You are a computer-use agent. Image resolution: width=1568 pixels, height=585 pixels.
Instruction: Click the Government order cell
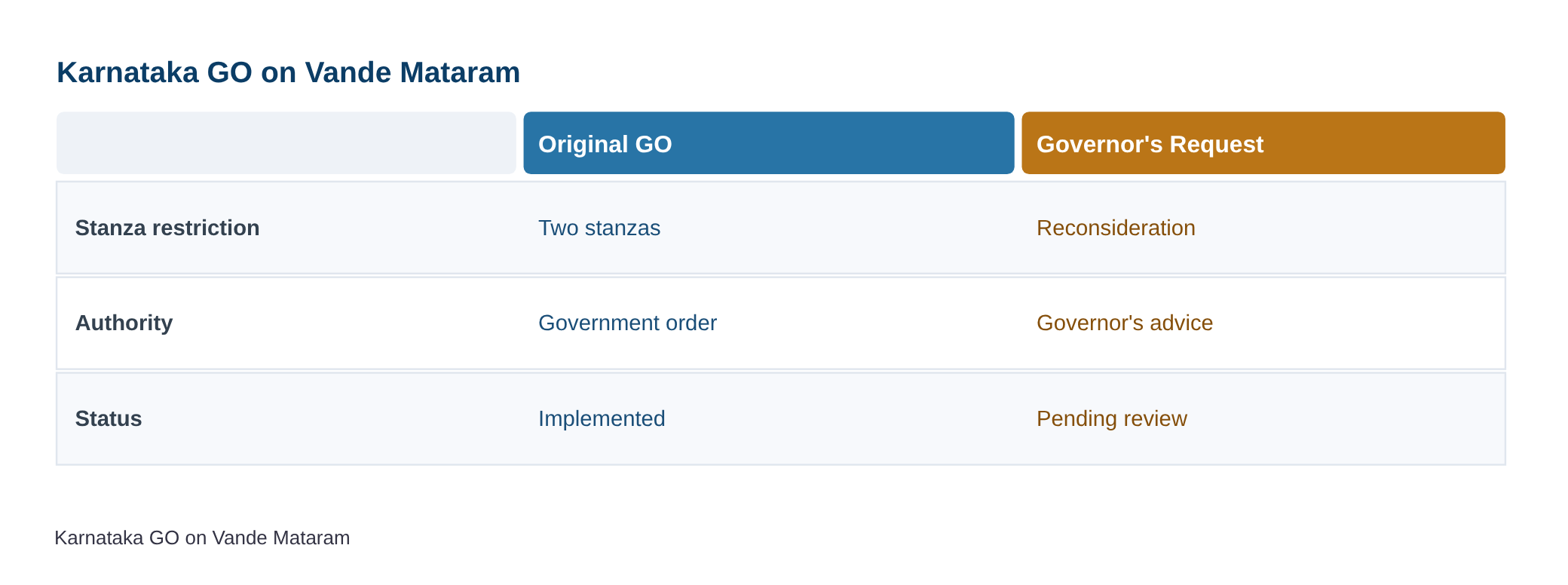[x=627, y=323]
